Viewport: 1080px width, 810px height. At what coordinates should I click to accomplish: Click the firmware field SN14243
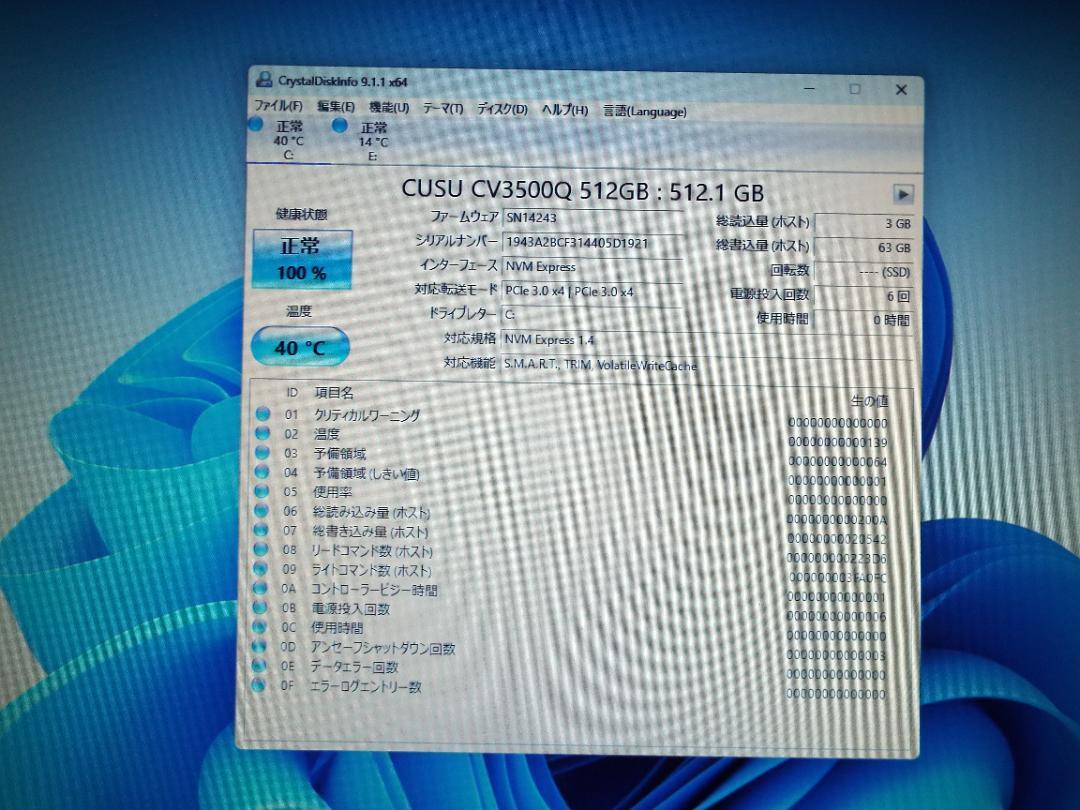pos(592,218)
